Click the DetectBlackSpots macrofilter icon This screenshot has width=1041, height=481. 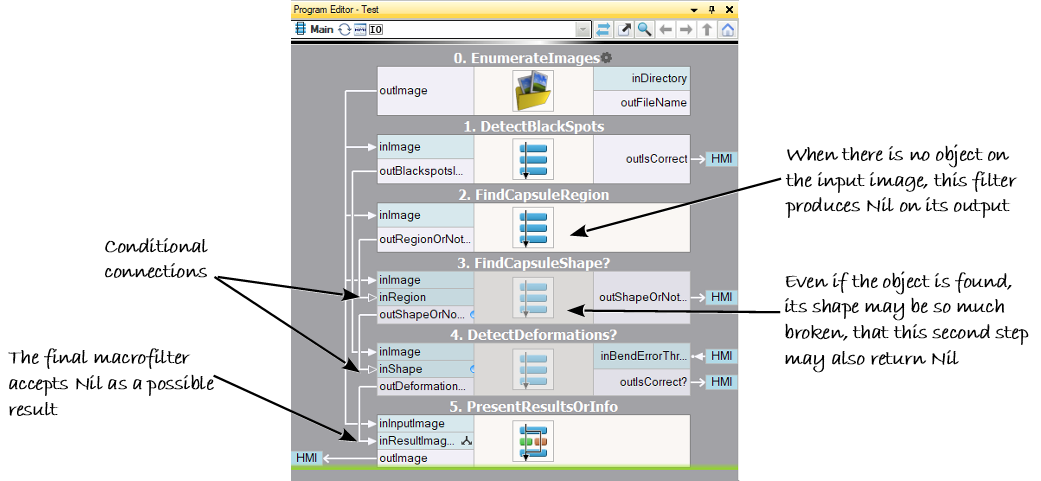(532, 159)
